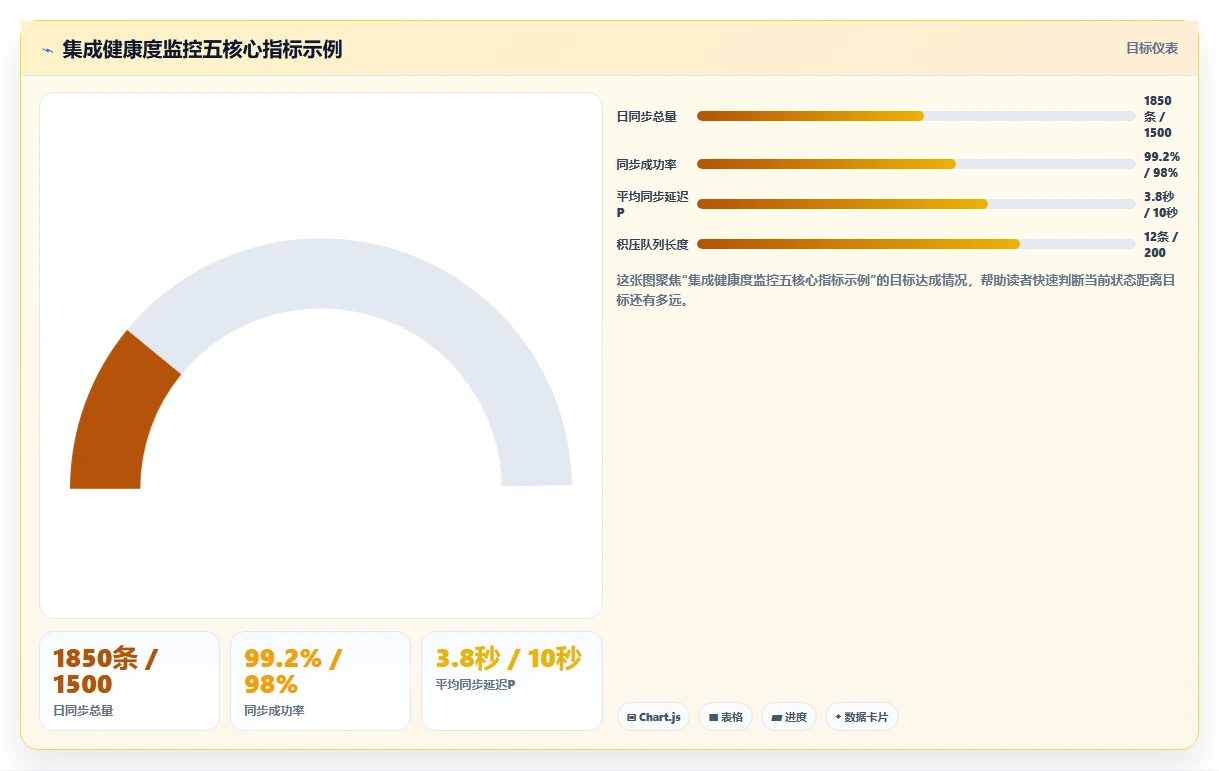1219x771 pixels.
Task: Click the 99.2% / 98% value beside progress bar
Action: [1162, 165]
